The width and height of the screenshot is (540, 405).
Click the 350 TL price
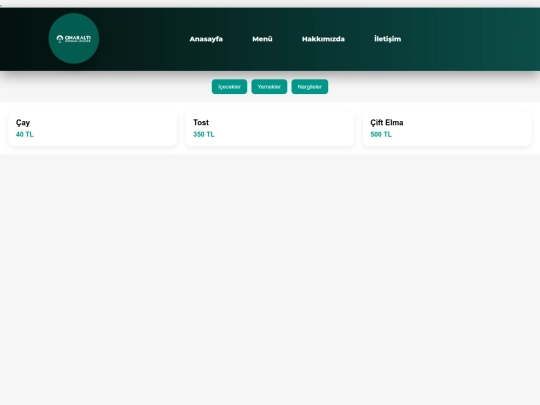(204, 134)
